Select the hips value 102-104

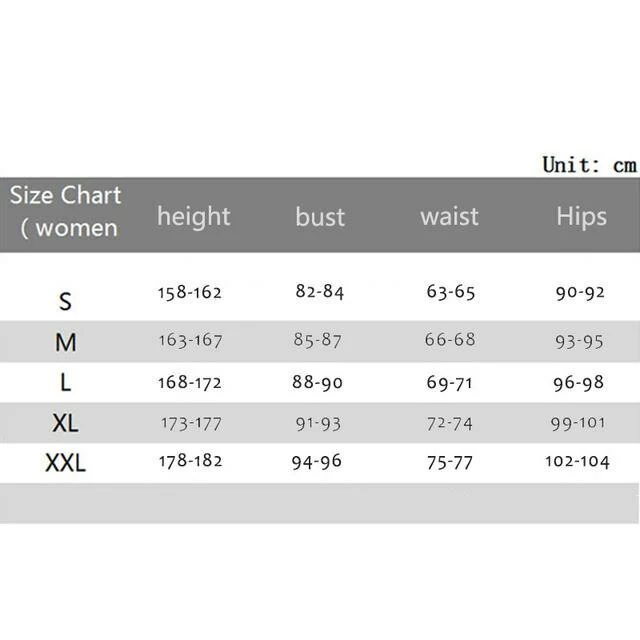577,461
